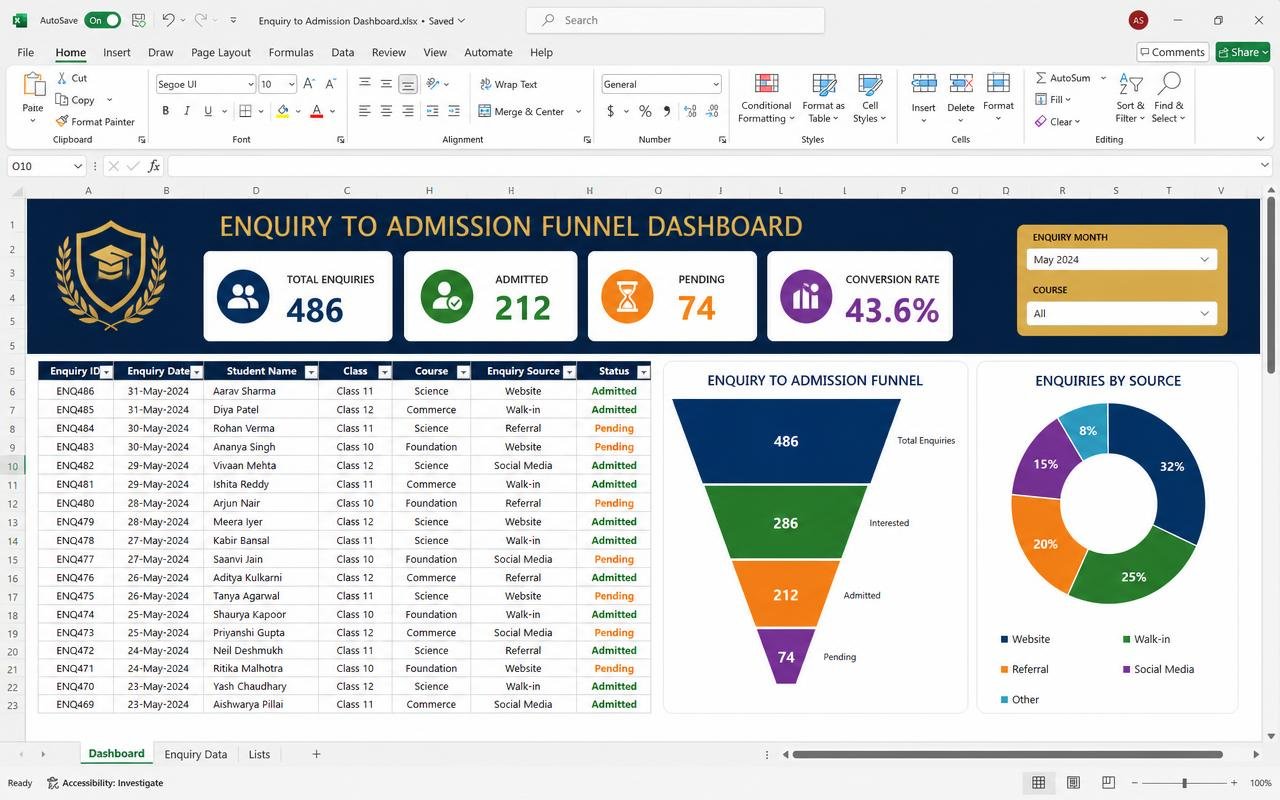
Task: Open Find & Select menu
Action: point(1169,98)
